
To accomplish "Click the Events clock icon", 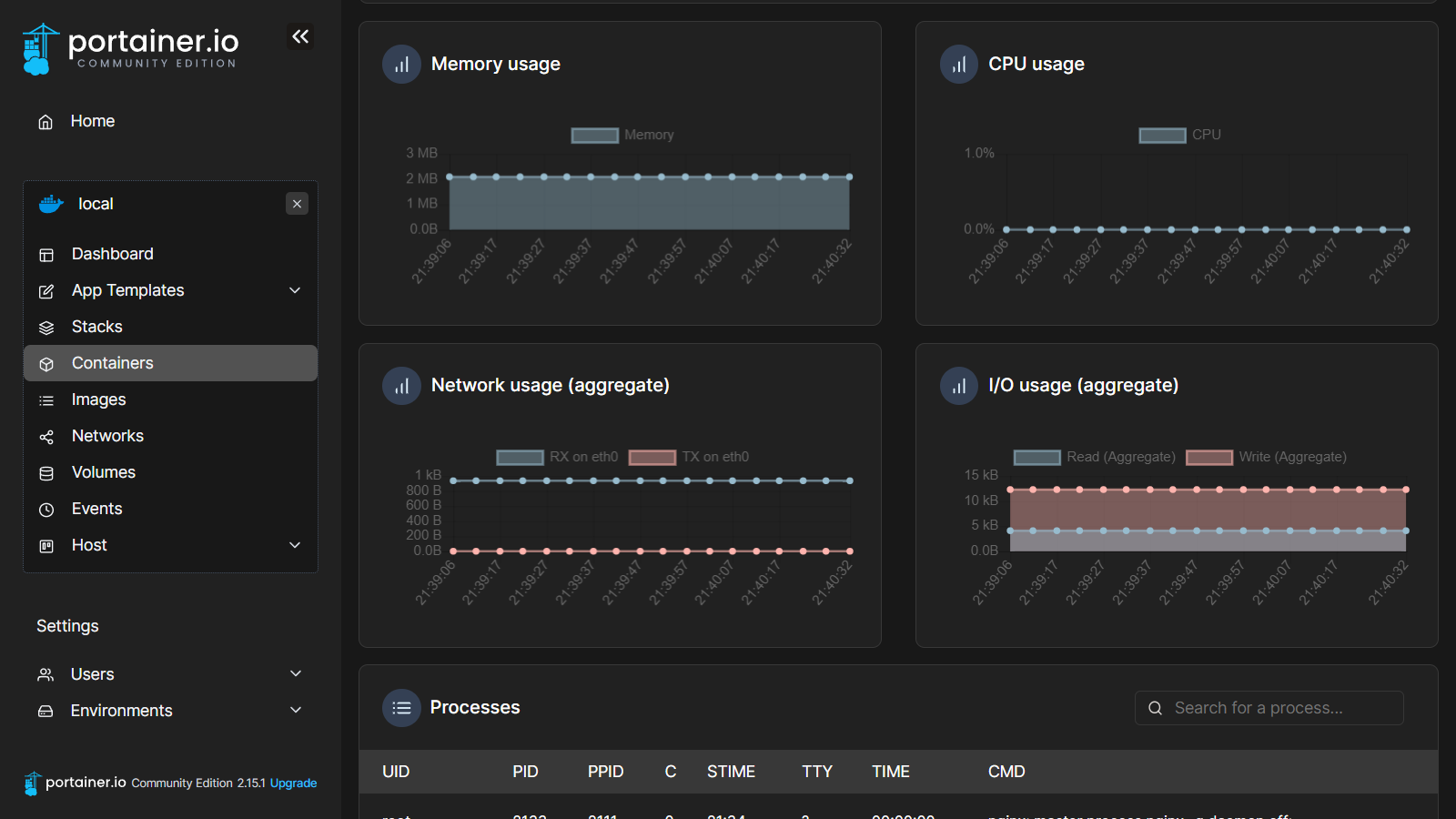I will pos(46,510).
